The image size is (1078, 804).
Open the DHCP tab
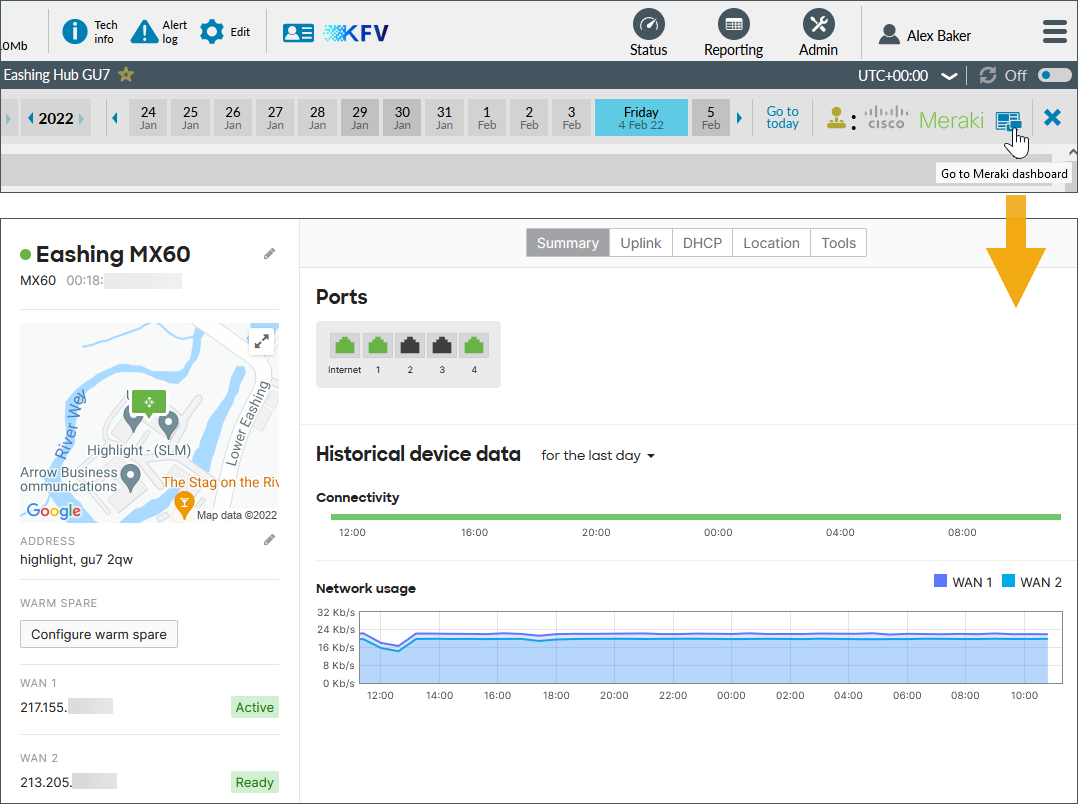click(x=701, y=242)
